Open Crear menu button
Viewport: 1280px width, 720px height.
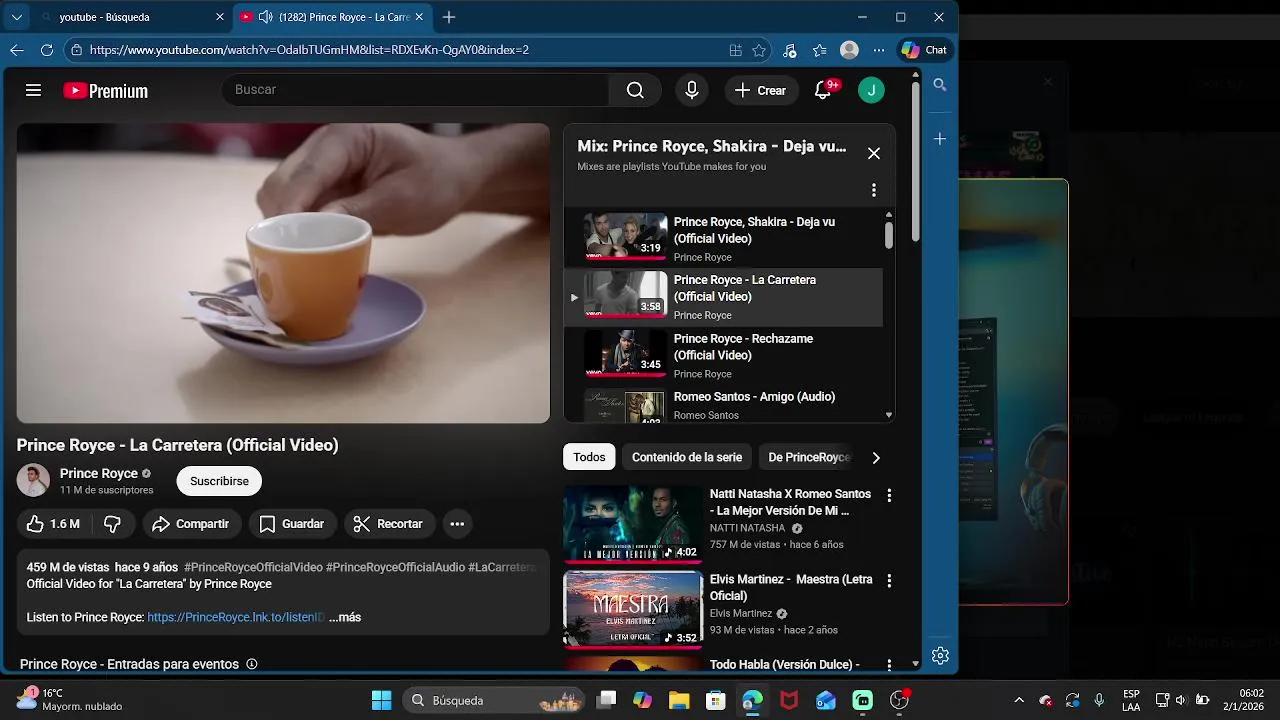tap(761, 90)
